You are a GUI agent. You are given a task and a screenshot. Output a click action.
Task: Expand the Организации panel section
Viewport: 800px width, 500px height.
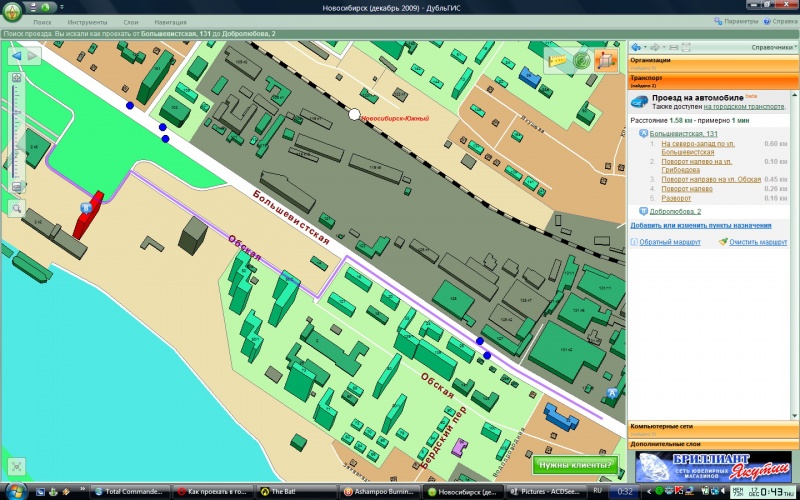pos(713,61)
